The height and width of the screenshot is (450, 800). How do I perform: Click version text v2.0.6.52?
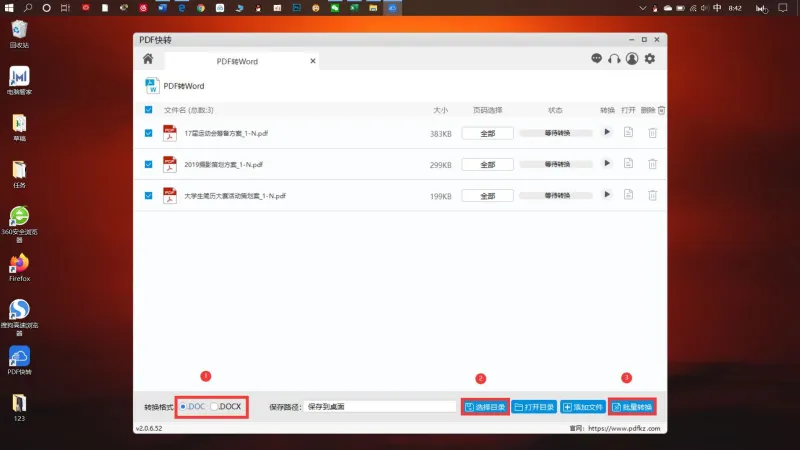point(149,429)
